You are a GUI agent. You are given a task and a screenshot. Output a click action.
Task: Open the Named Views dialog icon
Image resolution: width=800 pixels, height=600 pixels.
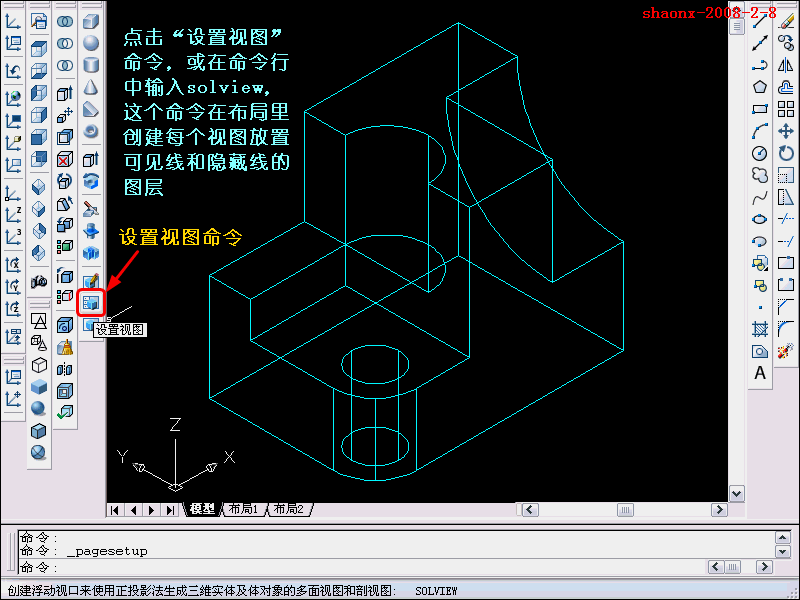39,21
